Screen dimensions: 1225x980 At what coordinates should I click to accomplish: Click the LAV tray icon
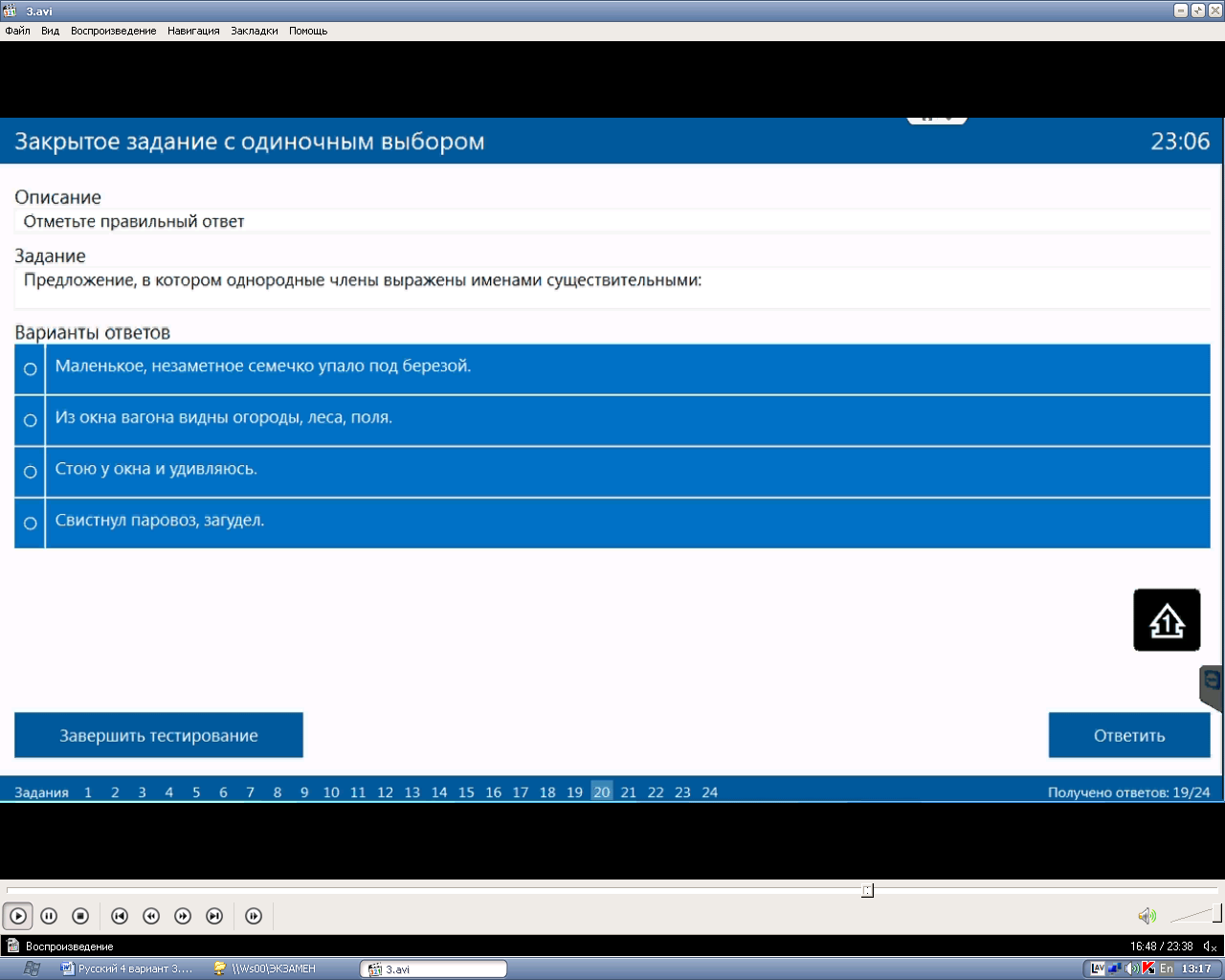[x=1098, y=969]
